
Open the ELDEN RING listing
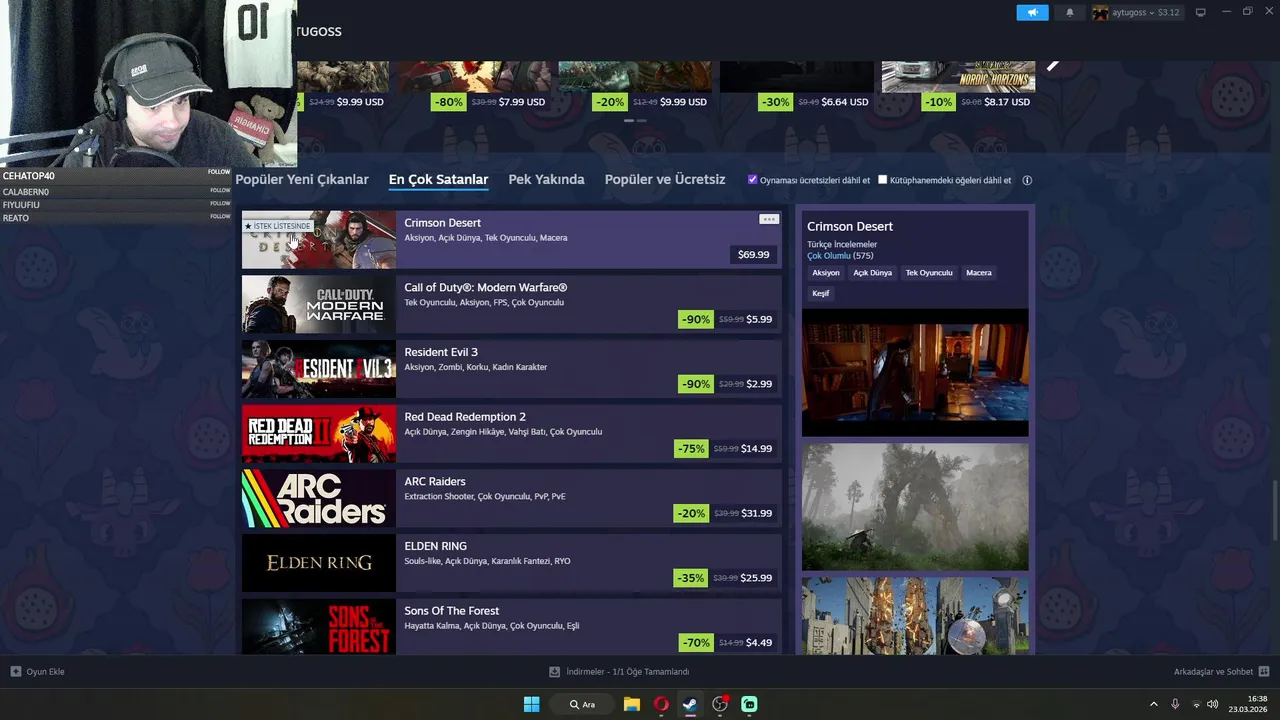511,563
